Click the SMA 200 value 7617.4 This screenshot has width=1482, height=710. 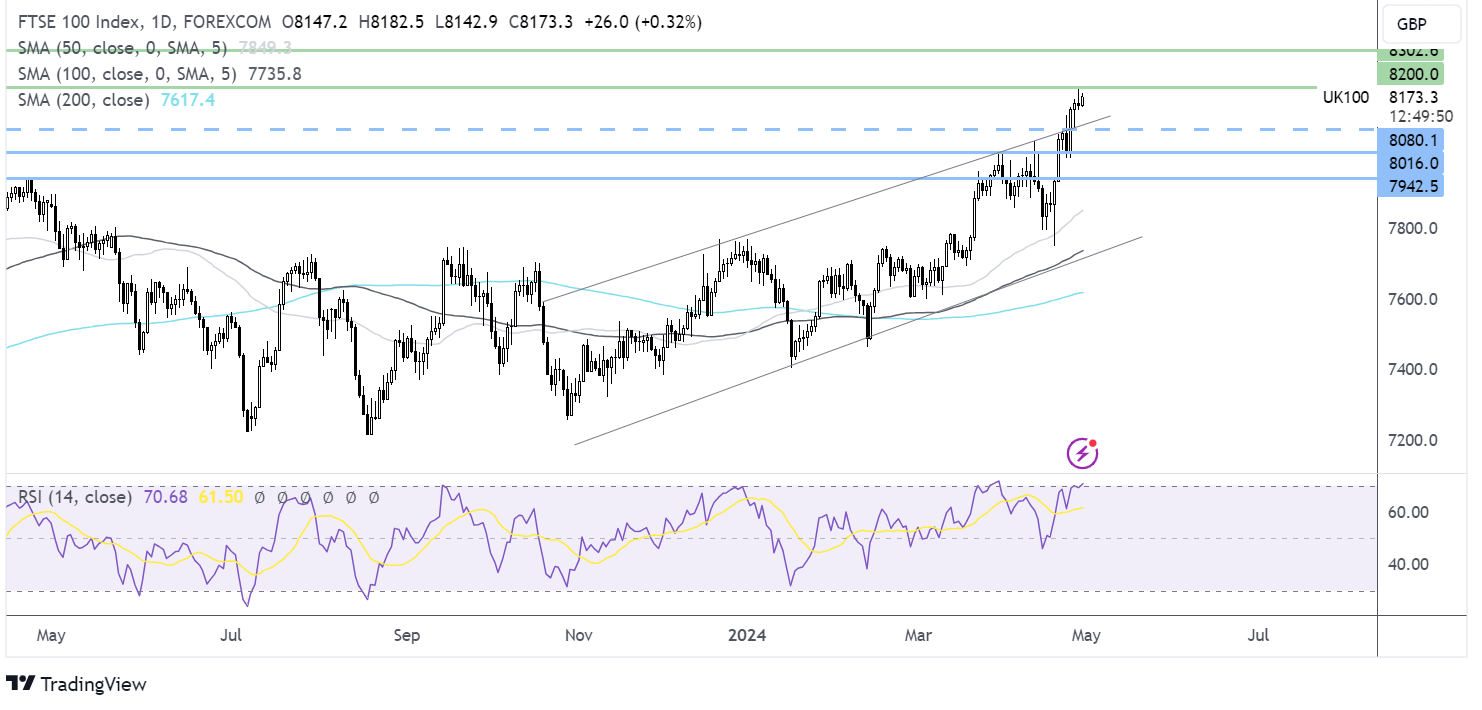[x=187, y=100]
